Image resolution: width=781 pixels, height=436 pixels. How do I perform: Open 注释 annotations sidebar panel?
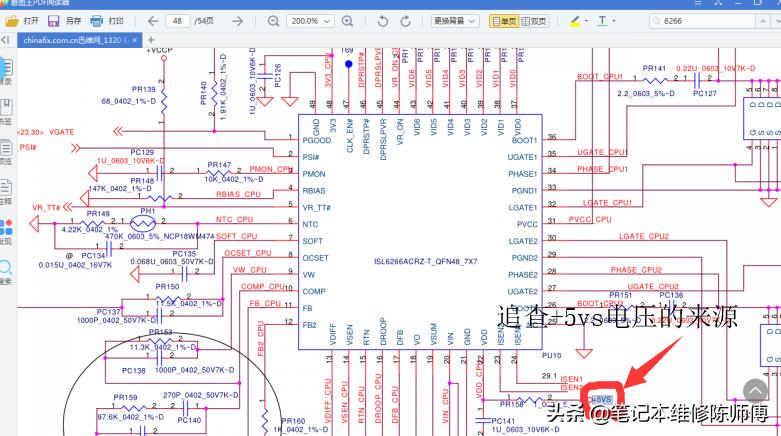tap(6, 192)
